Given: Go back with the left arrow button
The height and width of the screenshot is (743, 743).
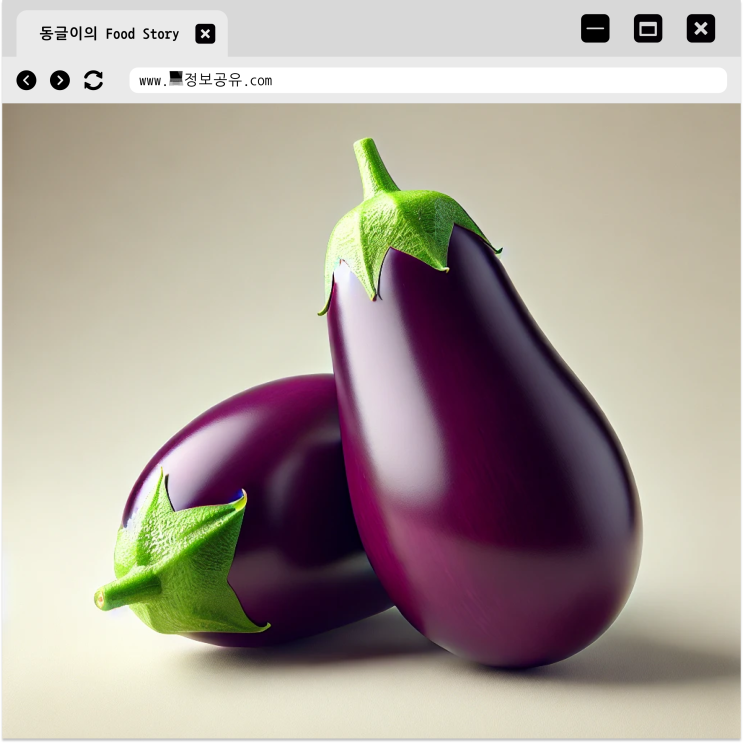Looking at the screenshot, I should (x=27, y=80).
